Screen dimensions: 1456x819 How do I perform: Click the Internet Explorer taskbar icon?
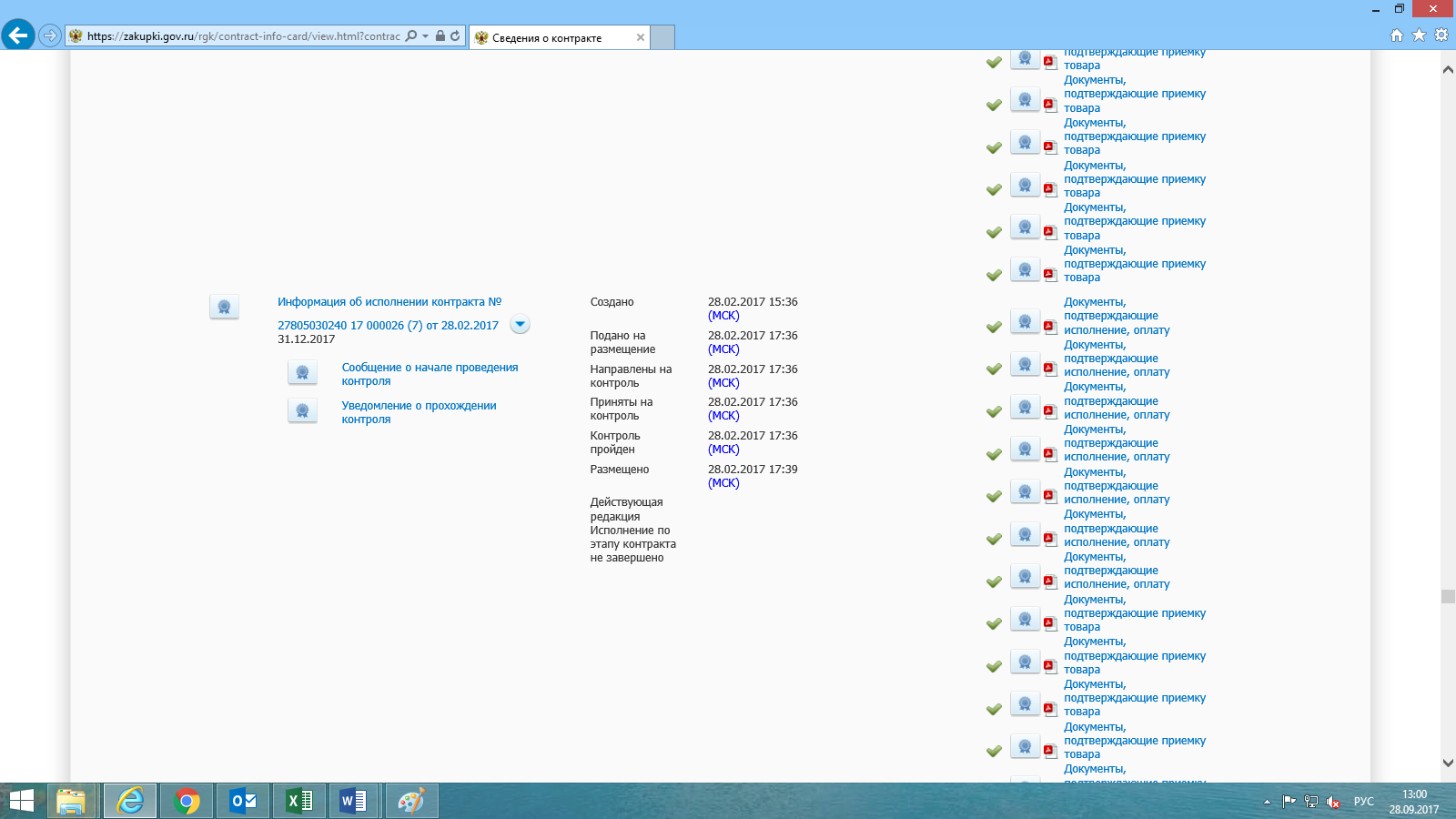pyautogui.click(x=130, y=801)
